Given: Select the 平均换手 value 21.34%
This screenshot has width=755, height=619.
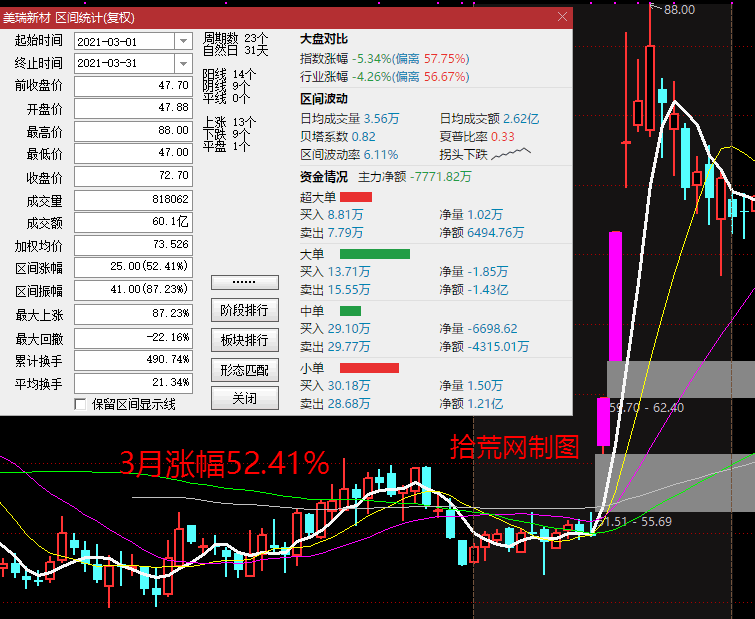Looking at the screenshot, I should tap(133, 383).
